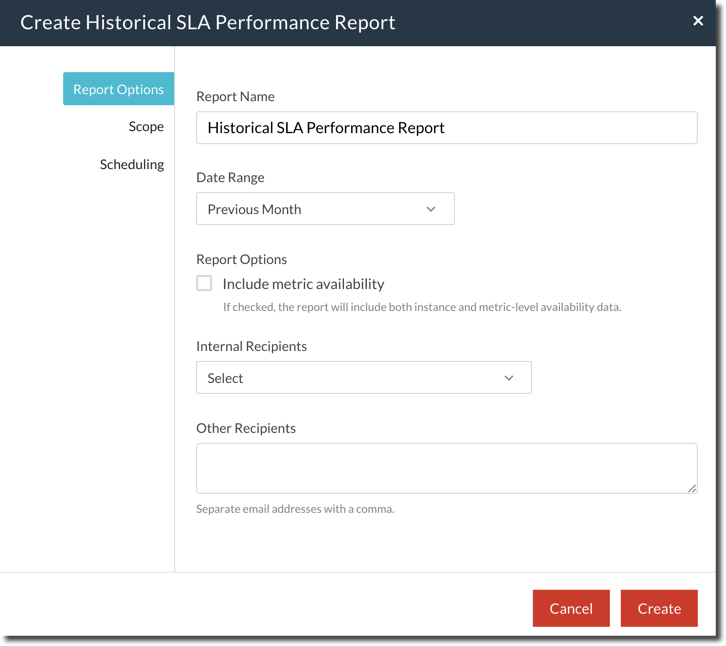Close the dialog with the X icon

698,21
